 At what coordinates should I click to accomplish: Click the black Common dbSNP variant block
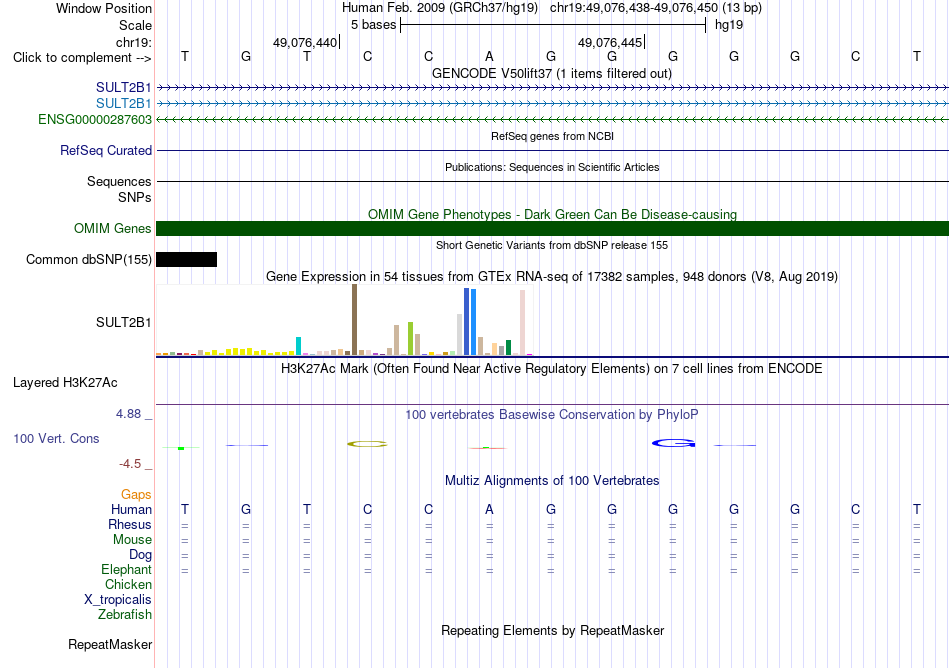187,259
